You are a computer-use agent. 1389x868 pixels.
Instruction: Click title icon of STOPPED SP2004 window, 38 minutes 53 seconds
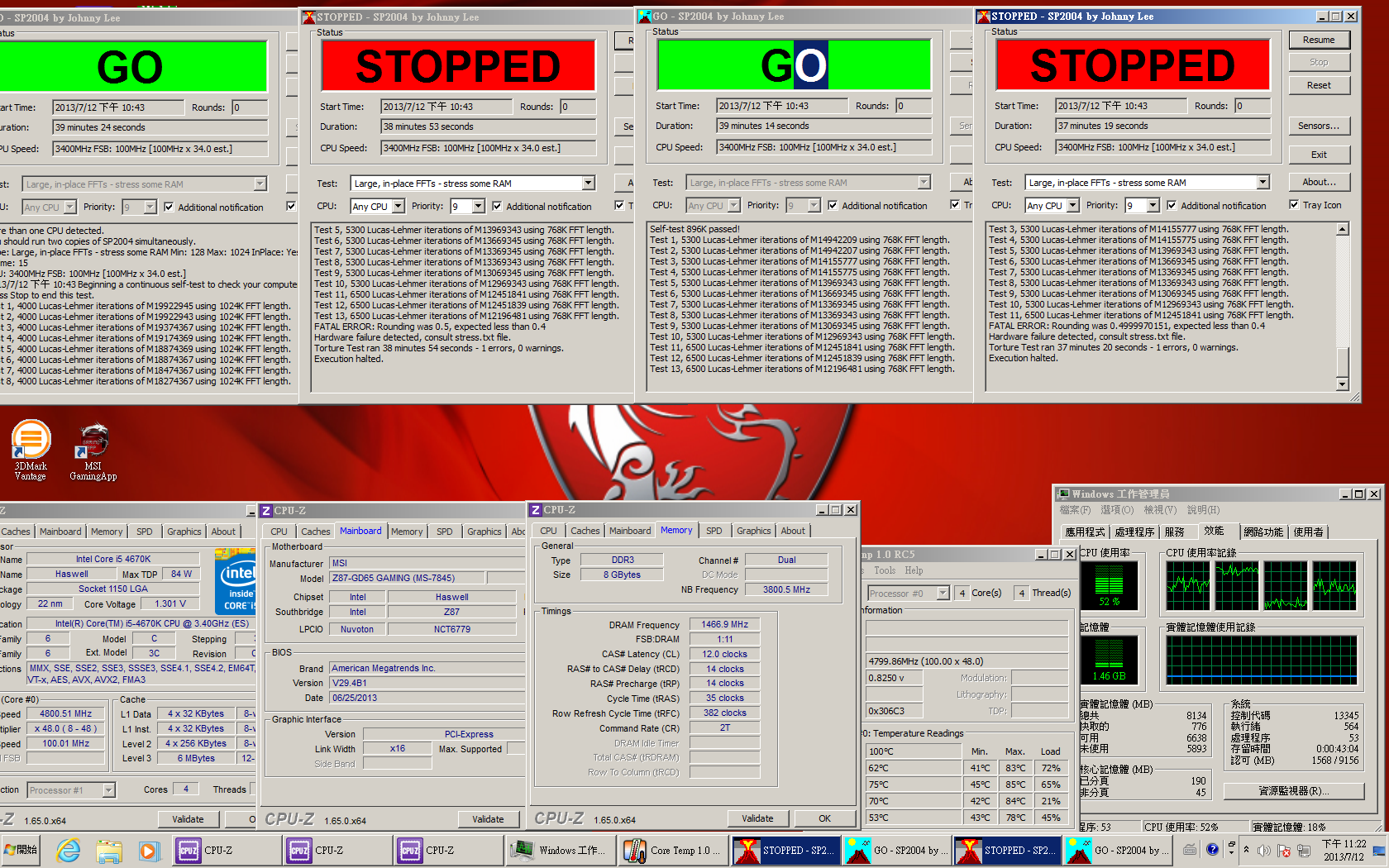309,17
